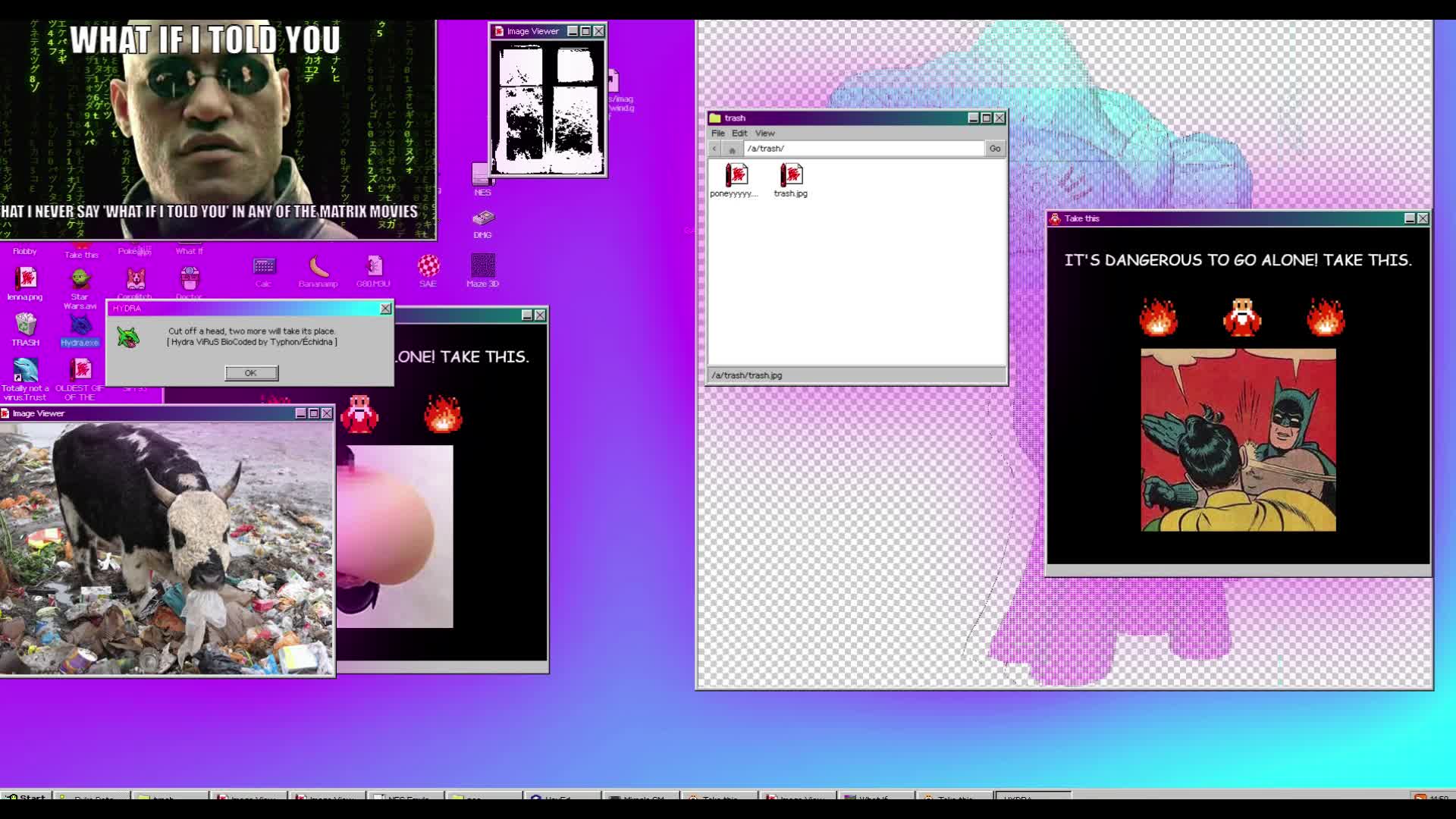The height and width of the screenshot is (819, 1456).
Task: Close the HYDRA virus dialog
Action: (385, 309)
